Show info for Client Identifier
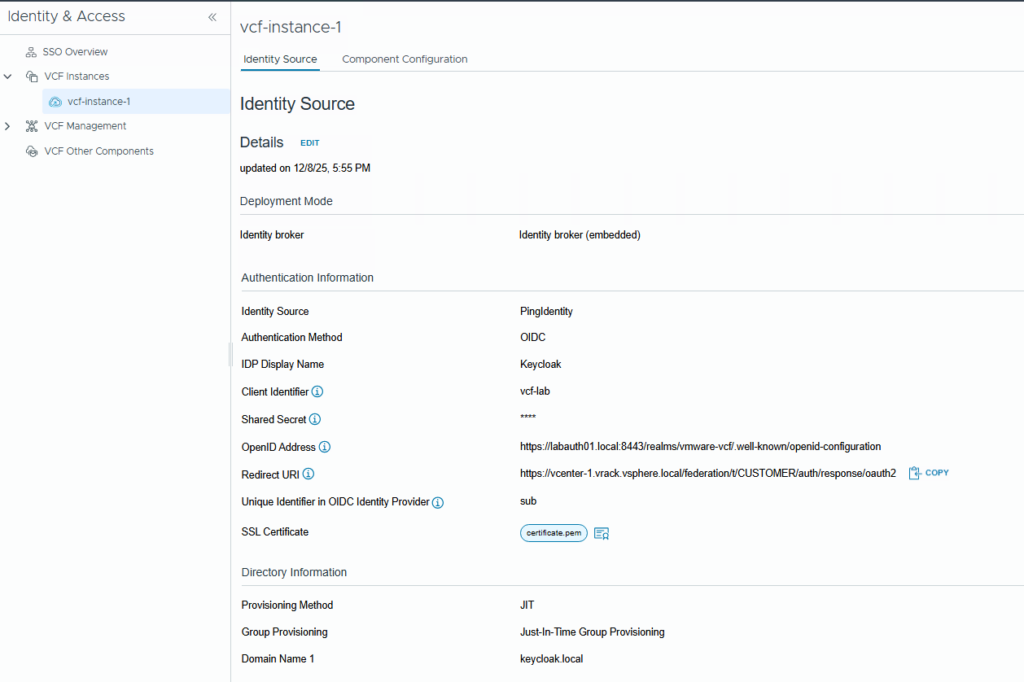This screenshot has height=682, width=1024. pyautogui.click(x=318, y=392)
